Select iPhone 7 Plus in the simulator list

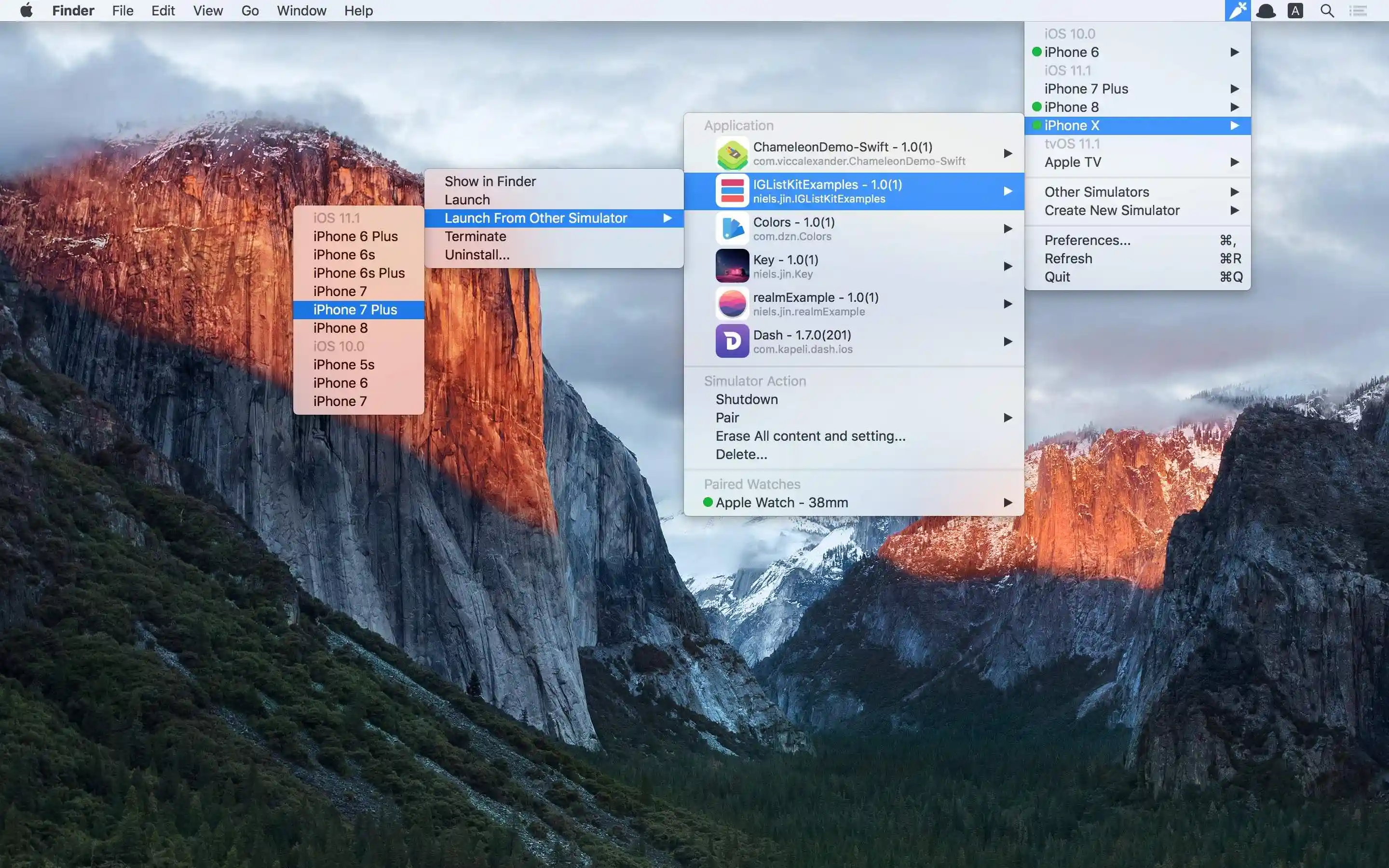[x=355, y=310]
